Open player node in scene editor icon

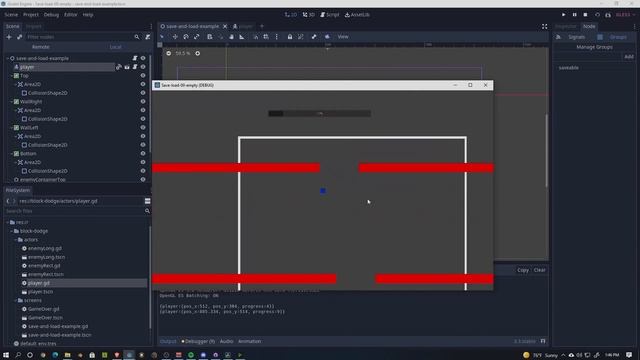coord(127,67)
